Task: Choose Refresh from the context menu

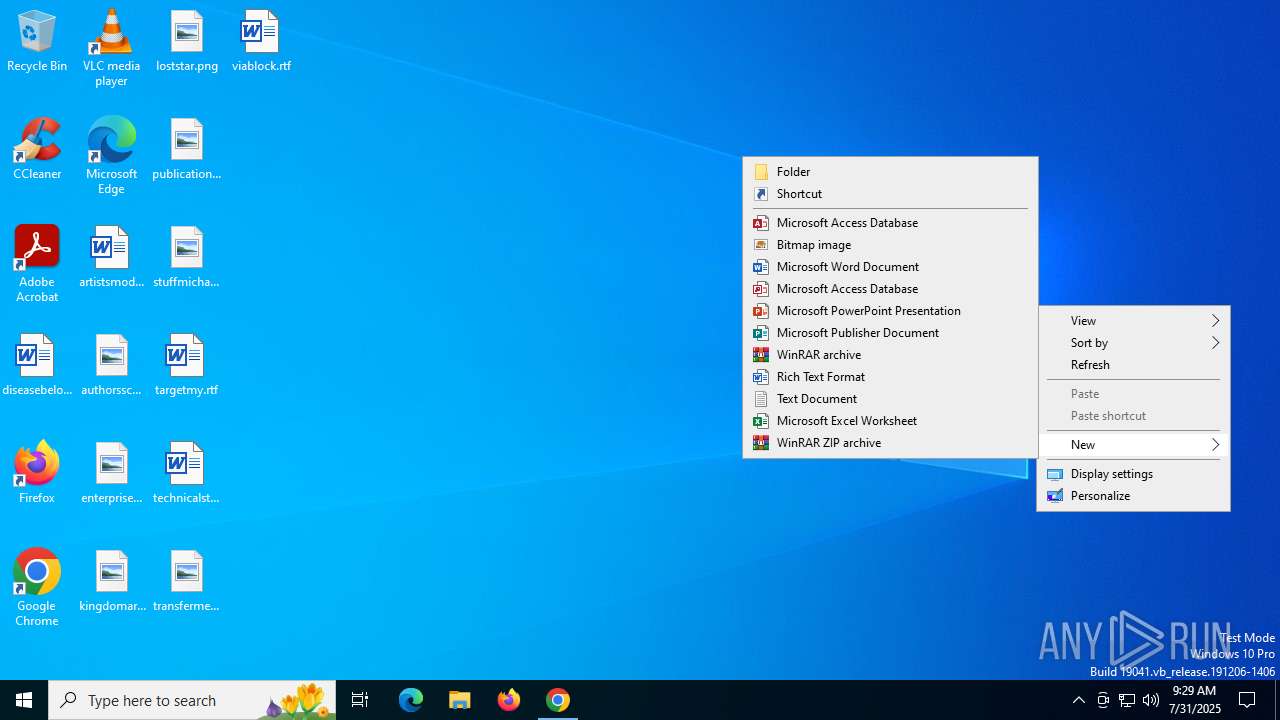Action: coord(1133,365)
